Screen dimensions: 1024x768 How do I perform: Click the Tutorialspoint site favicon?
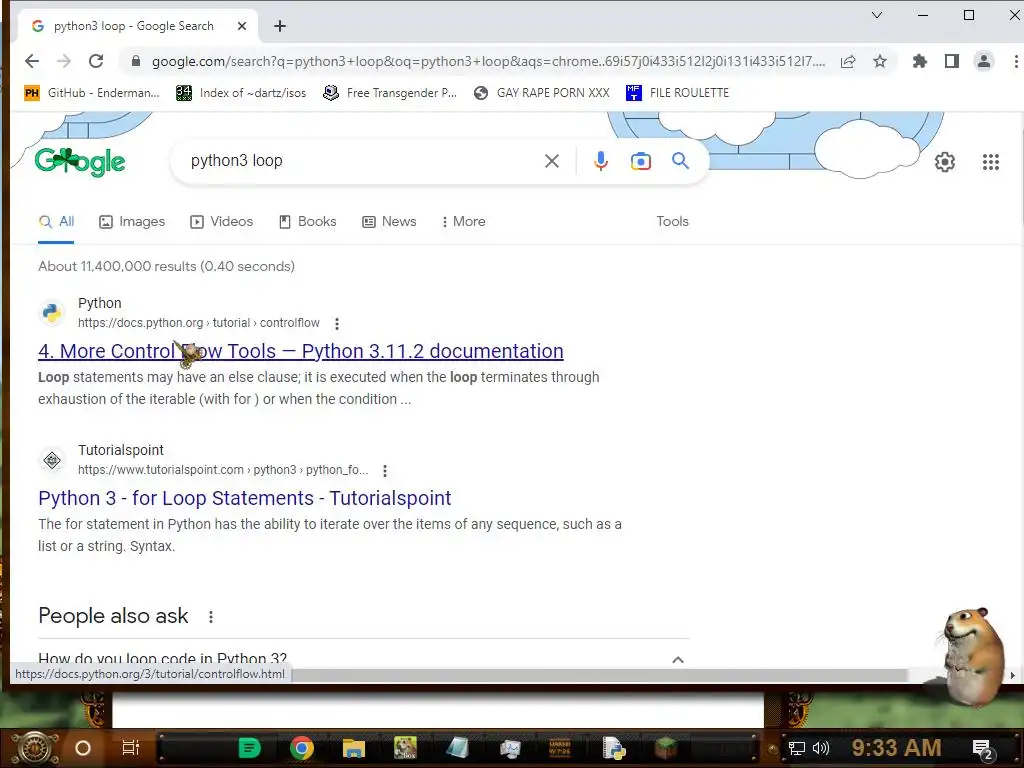[52, 460]
